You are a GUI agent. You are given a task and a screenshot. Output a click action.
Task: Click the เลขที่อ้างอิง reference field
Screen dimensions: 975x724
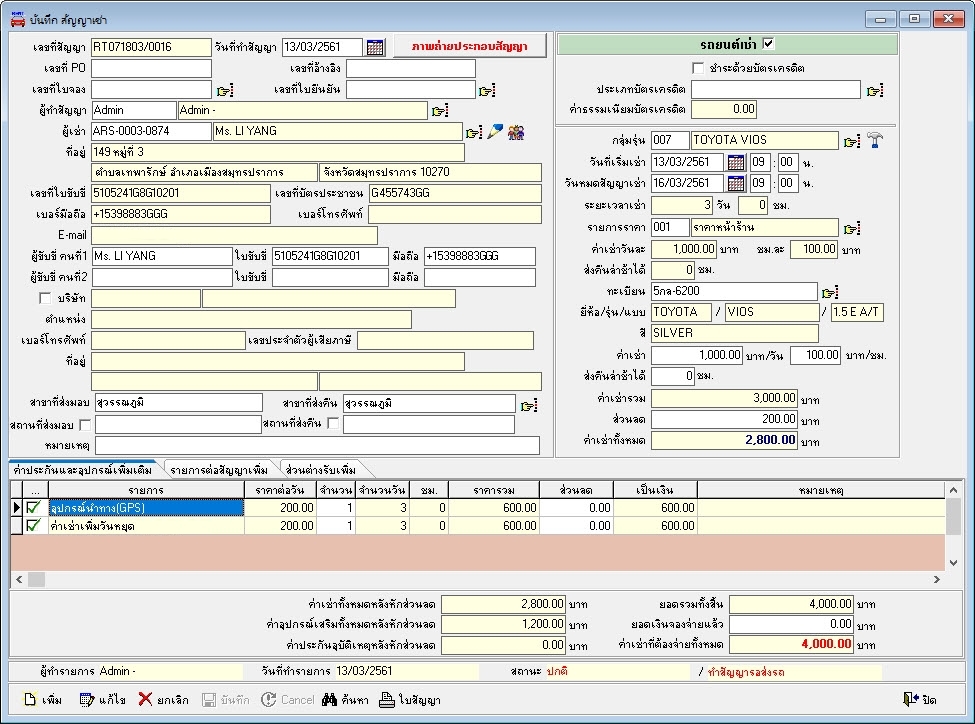tap(410, 68)
